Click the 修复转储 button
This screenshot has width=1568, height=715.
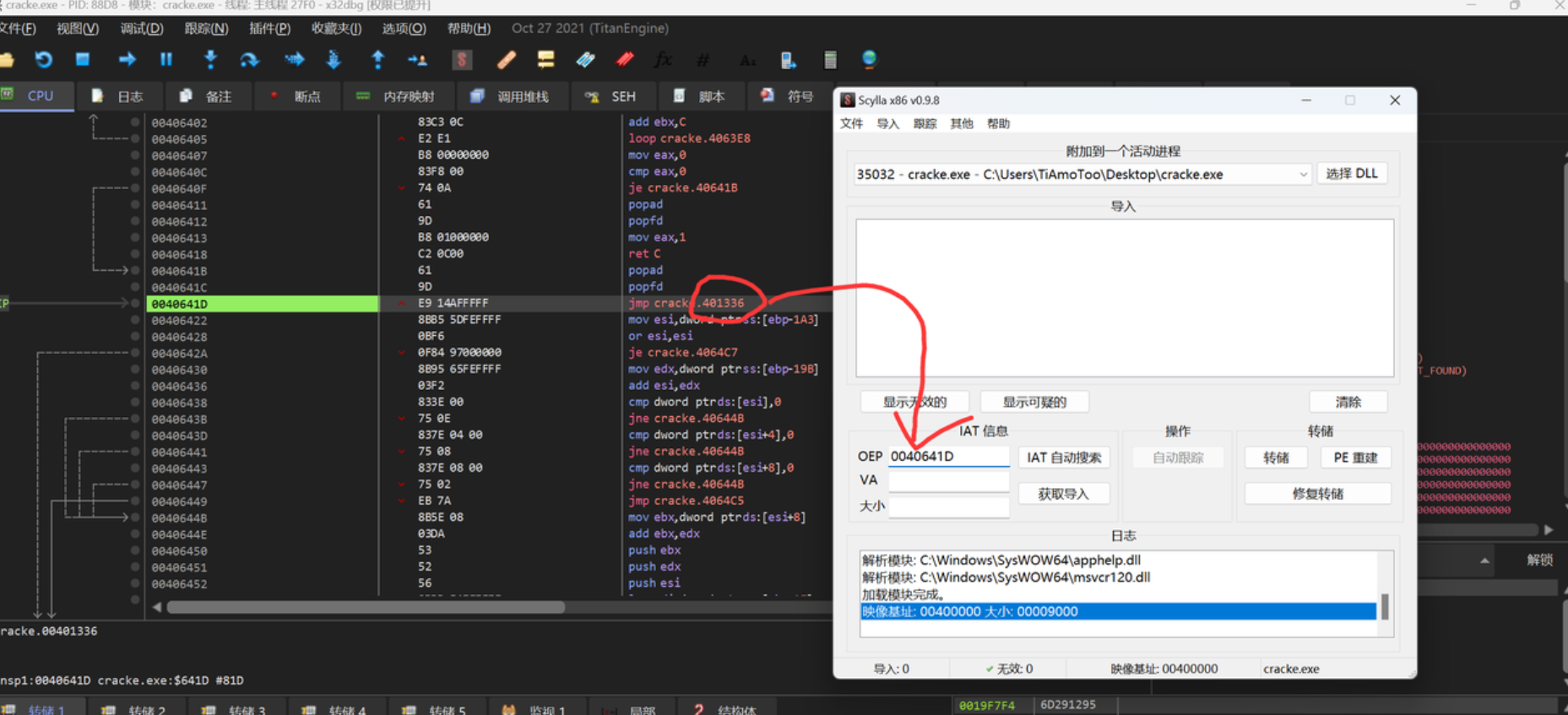(1317, 494)
